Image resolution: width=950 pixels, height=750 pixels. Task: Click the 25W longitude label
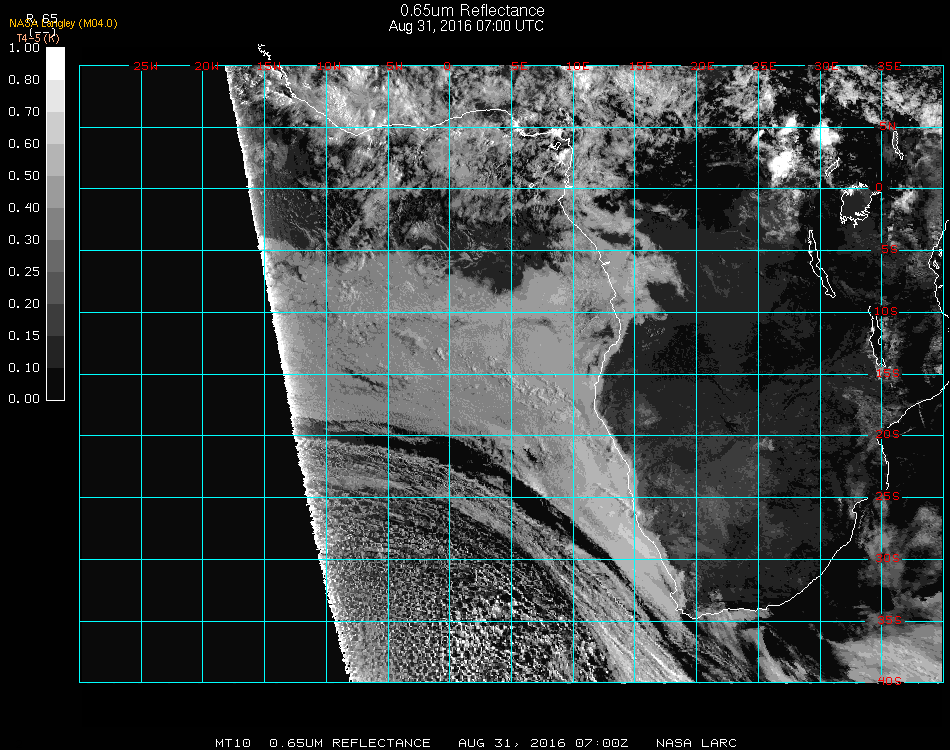point(145,66)
